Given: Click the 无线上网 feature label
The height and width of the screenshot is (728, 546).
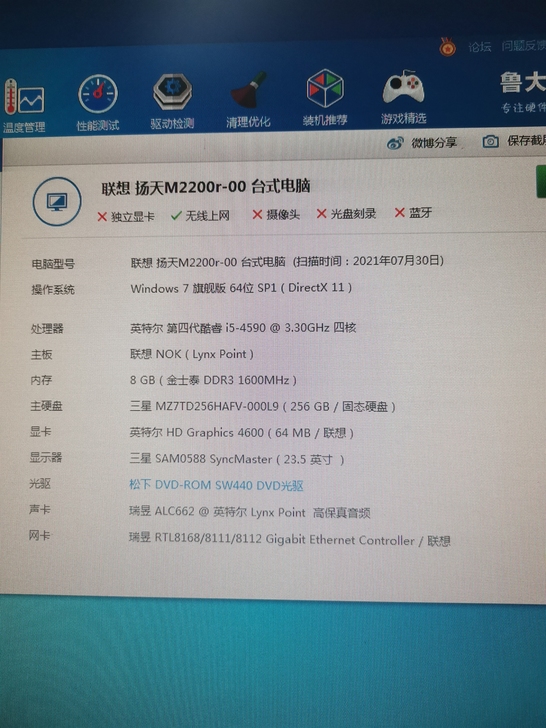Looking at the screenshot, I should [208, 215].
